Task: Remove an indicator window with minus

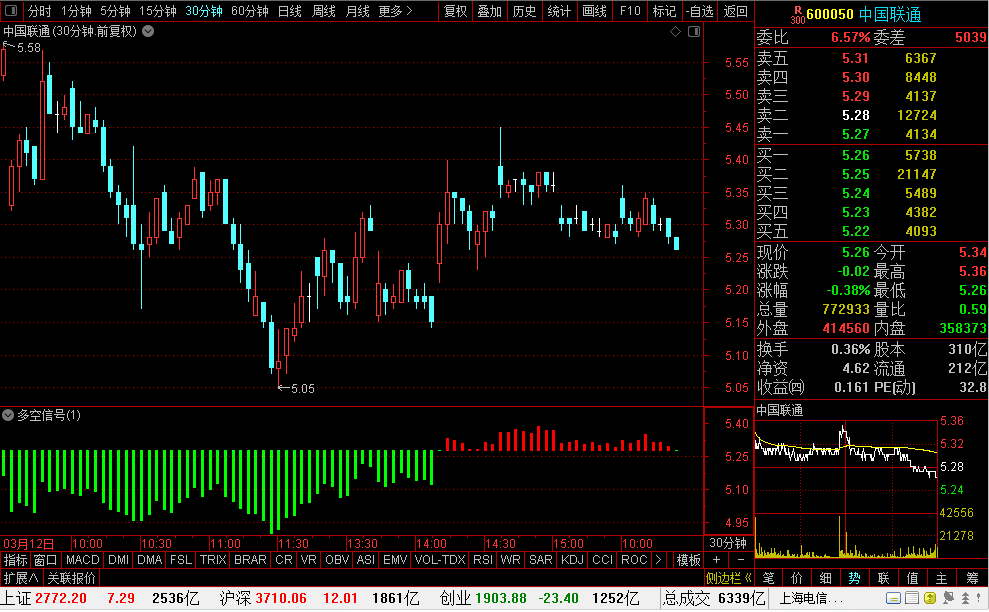Action: click(741, 560)
